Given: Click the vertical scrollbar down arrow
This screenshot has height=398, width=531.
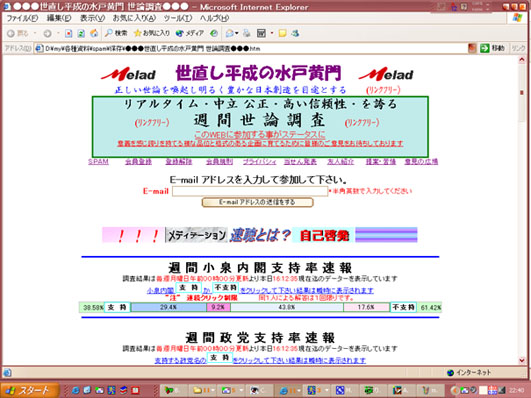Looking at the screenshot, I should point(522,360).
